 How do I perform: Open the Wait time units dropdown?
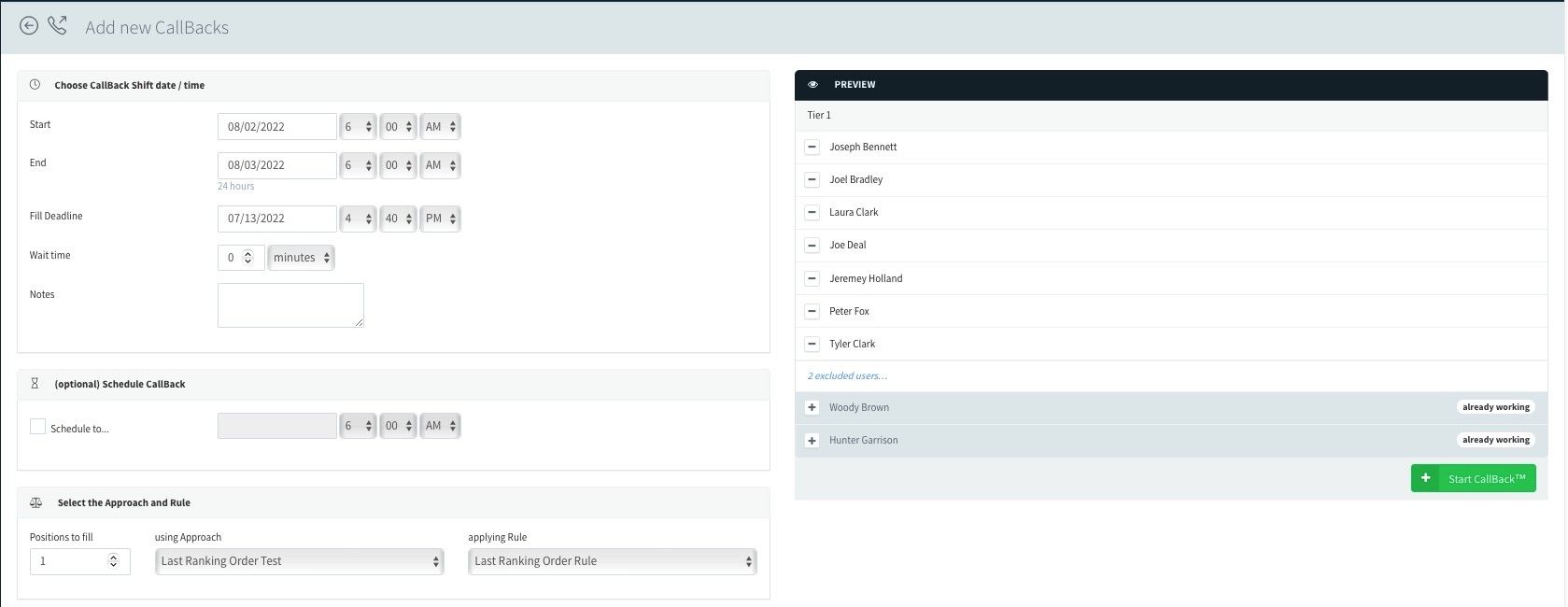[x=301, y=258]
